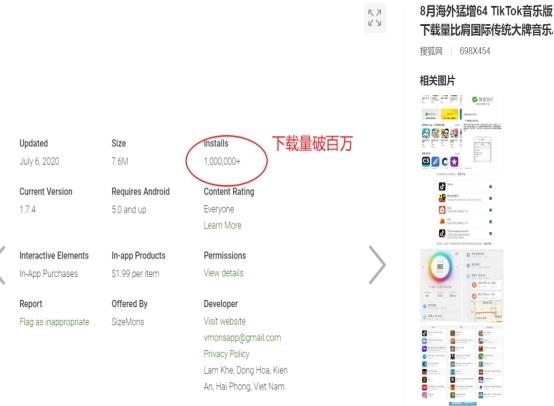This screenshot has width=554, height=406.
Task: Select the 7.6M size value
Action: pos(120,161)
